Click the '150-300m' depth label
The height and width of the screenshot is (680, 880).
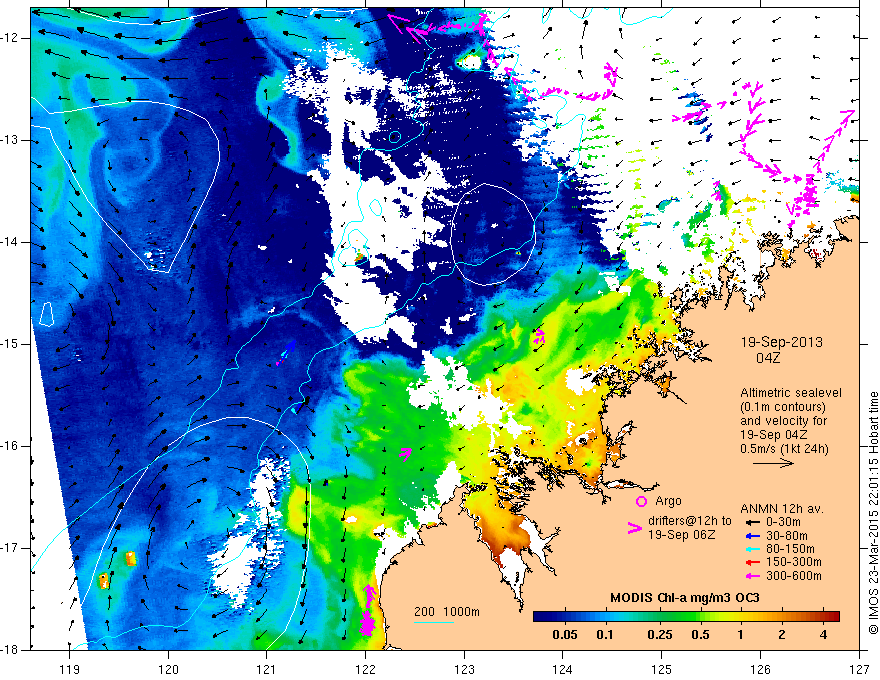(794, 563)
